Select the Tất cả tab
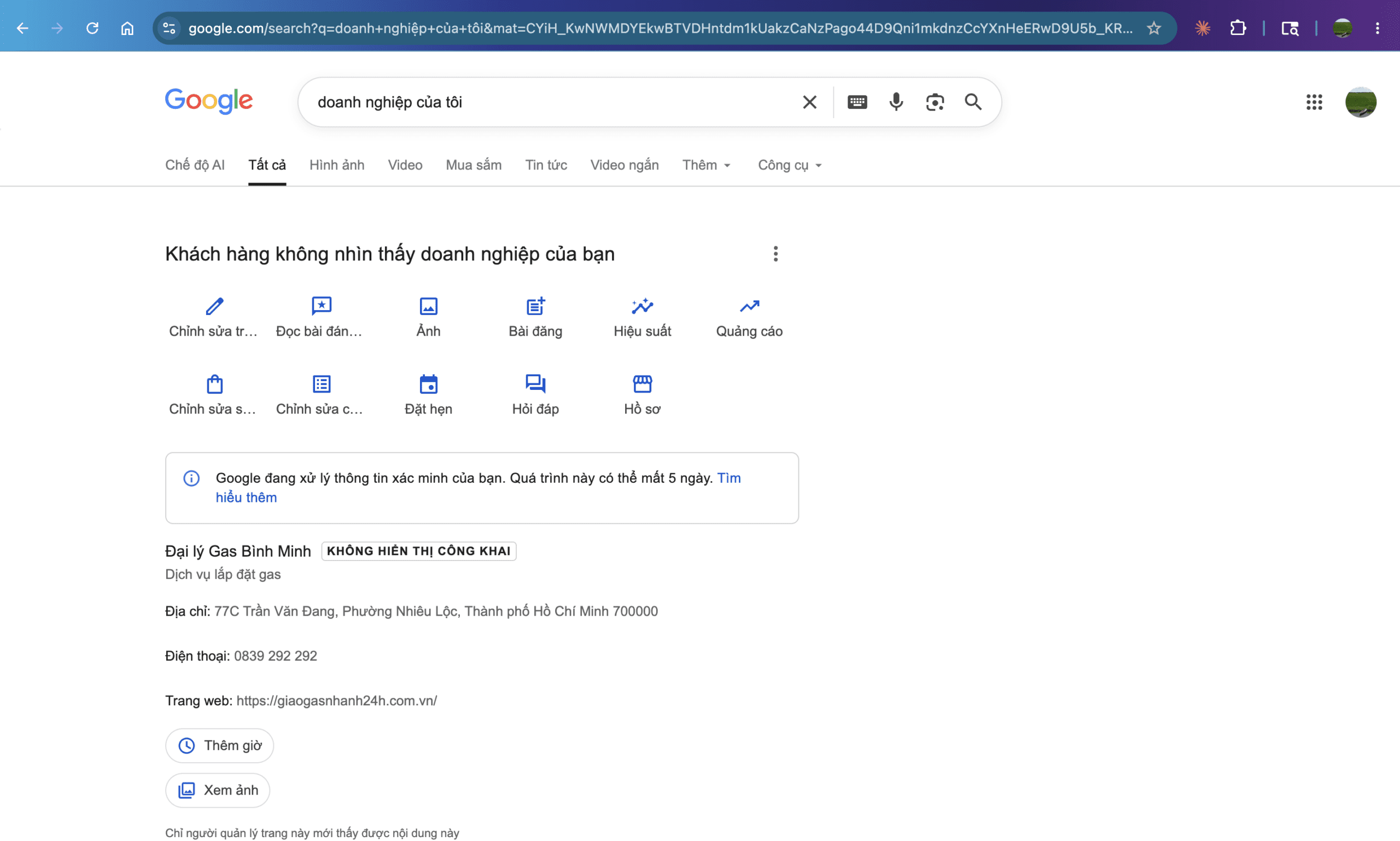This screenshot has width=1400, height=841. (267, 165)
